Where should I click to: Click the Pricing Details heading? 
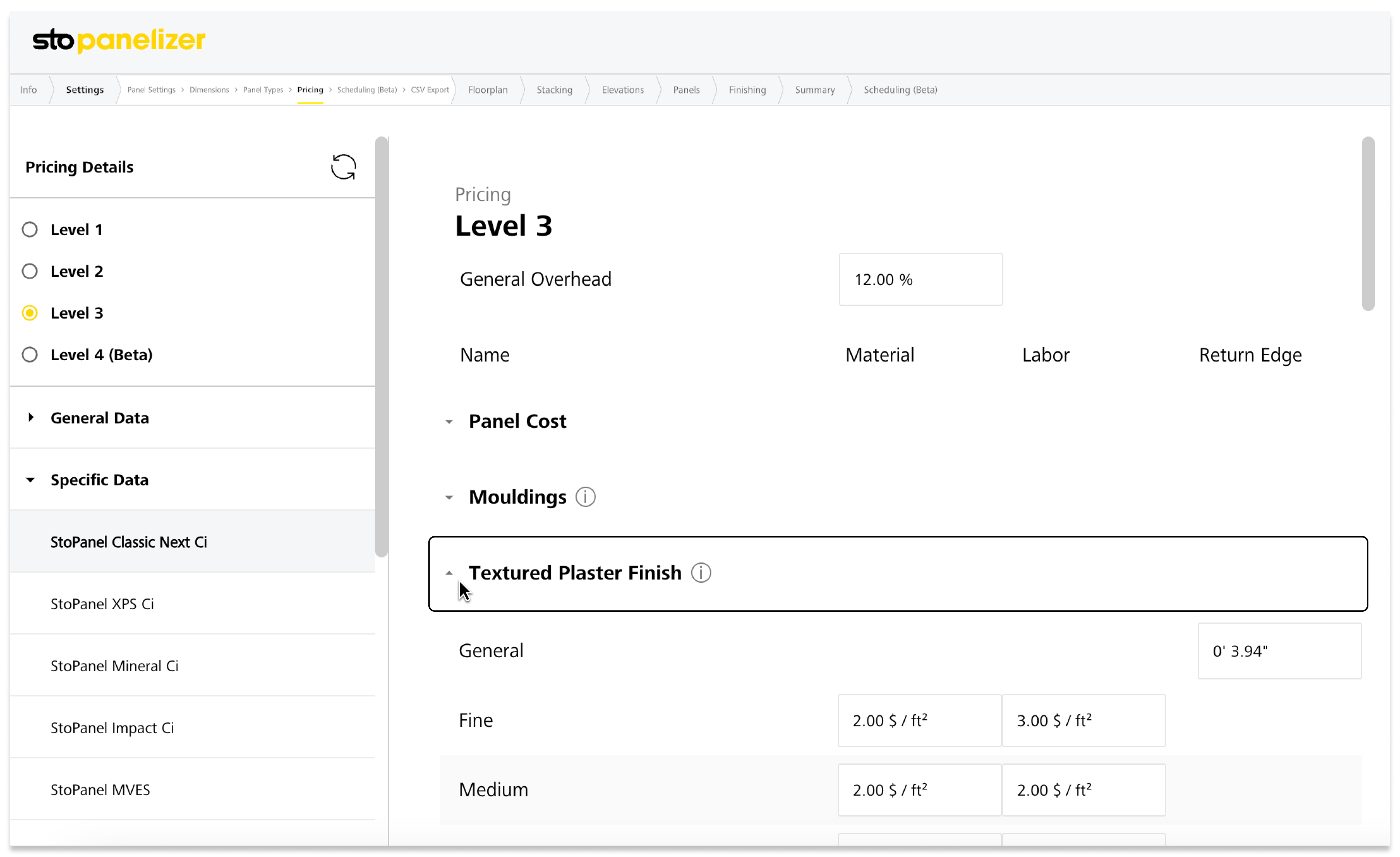[79, 167]
